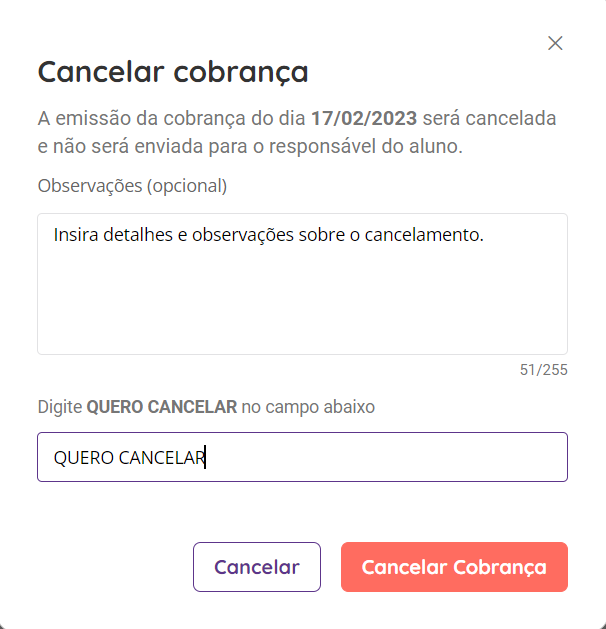Screen dimensions: 606x629
Task: Click the words 'no campo abaixo'
Action: pyautogui.click(x=308, y=407)
